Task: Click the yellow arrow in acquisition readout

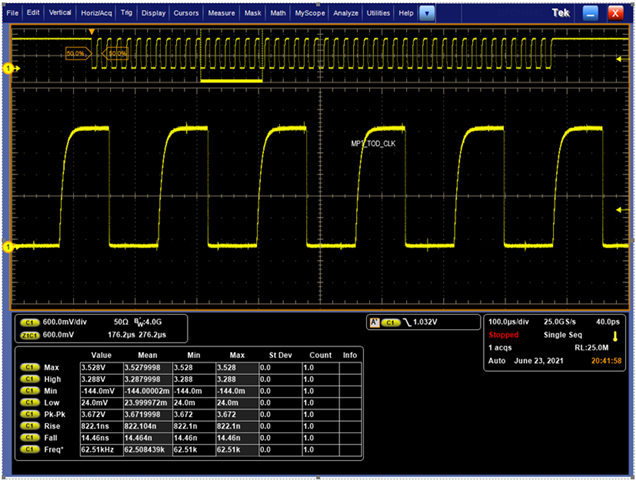Action: pos(615,335)
